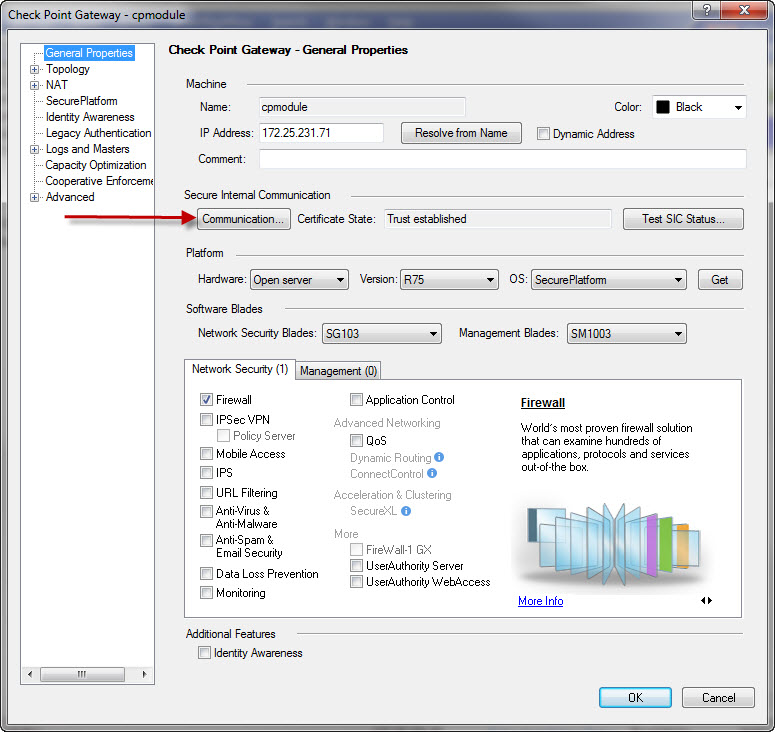
Task: Open the Version dropdown showing R75
Action: (x=449, y=280)
